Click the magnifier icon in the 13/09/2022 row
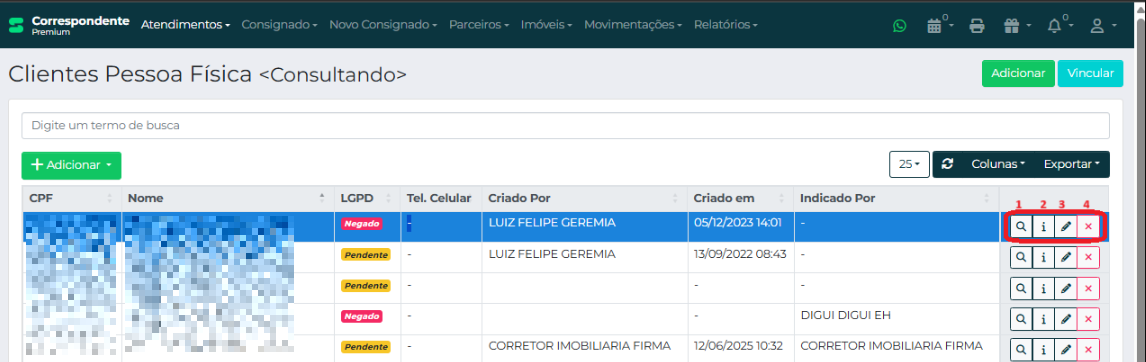The height and width of the screenshot is (362, 1146). coord(1021,257)
